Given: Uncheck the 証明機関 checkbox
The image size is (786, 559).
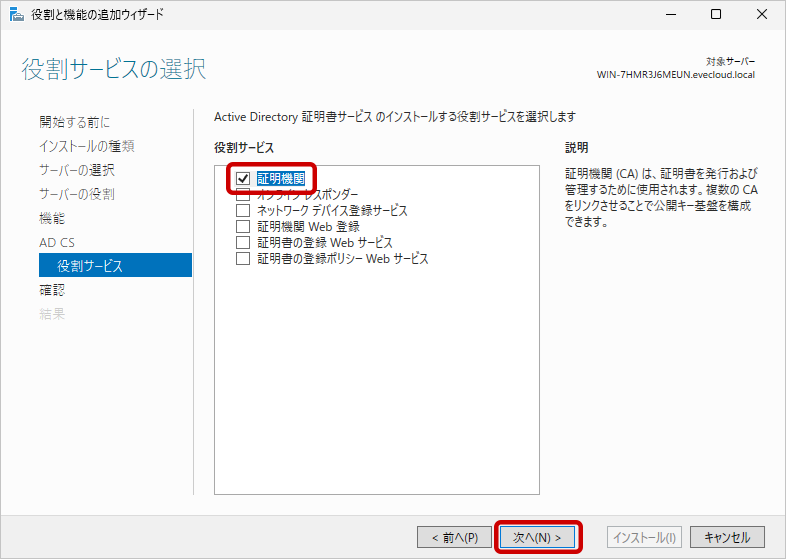Looking at the screenshot, I should click(x=243, y=179).
